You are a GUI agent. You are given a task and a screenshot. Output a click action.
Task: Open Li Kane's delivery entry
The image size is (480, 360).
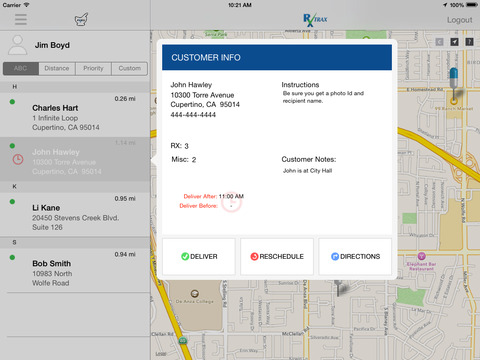(75, 214)
